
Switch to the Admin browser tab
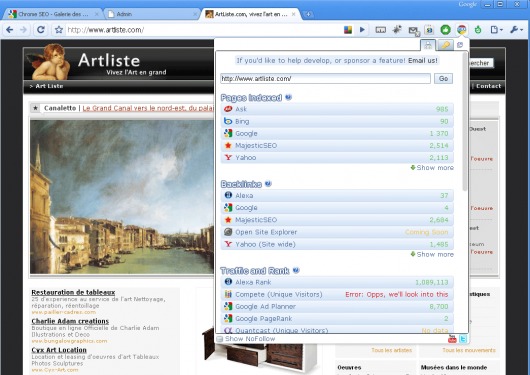coord(151,14)
